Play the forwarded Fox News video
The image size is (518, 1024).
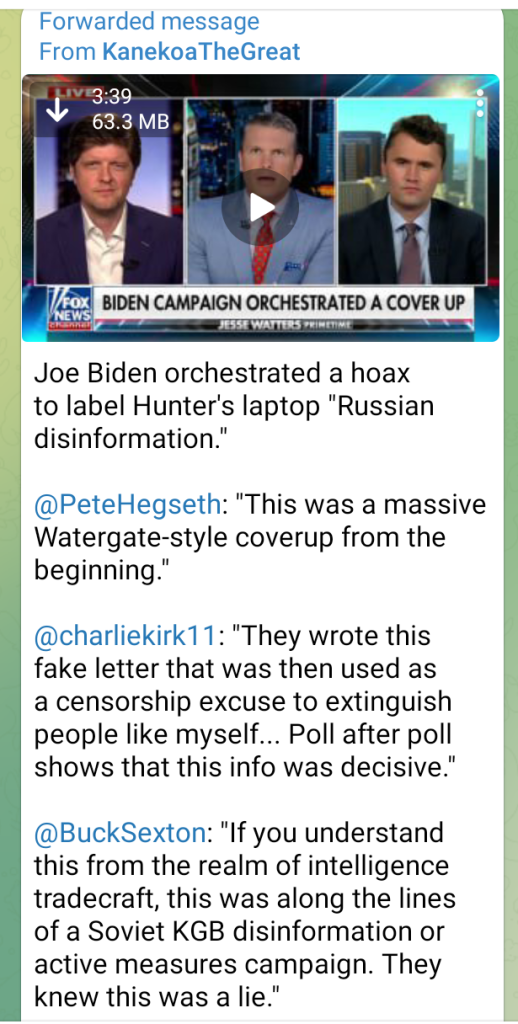click(261, 208)
